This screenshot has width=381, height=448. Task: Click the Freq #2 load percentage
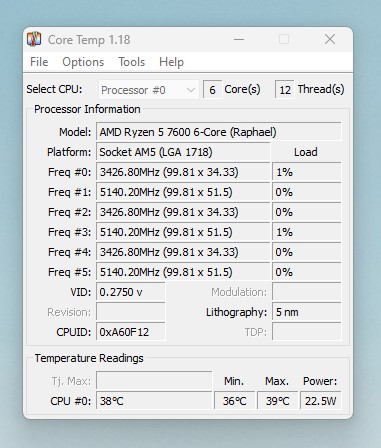tap(307, 212)
